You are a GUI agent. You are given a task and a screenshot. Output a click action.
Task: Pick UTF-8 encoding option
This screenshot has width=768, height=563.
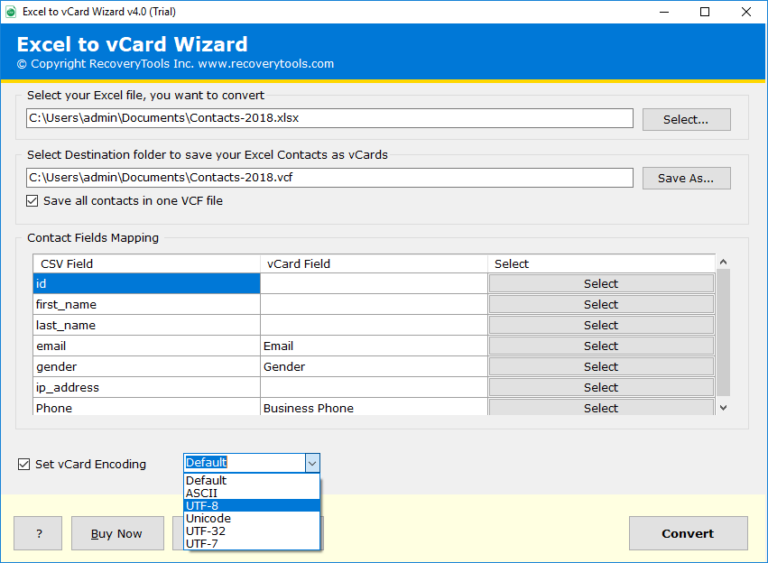coord(252,506)
